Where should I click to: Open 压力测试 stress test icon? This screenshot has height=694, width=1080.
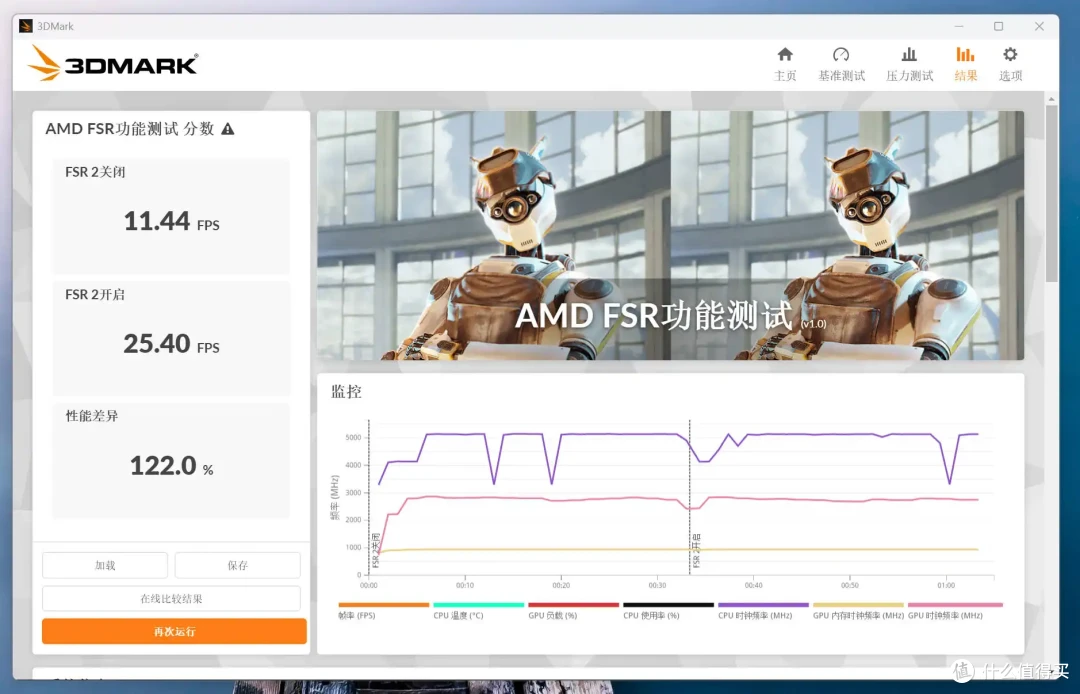[x=909, y=54]
